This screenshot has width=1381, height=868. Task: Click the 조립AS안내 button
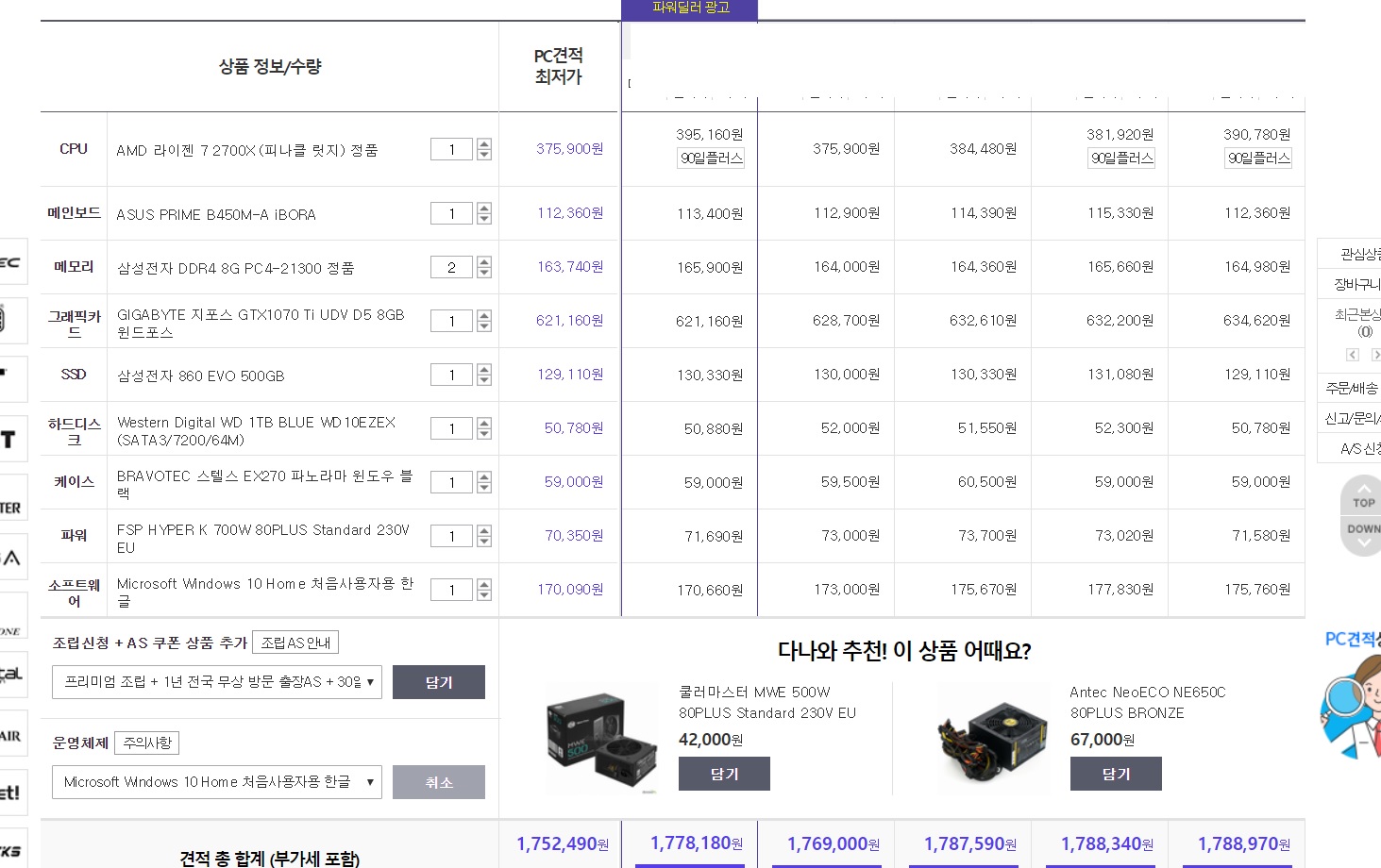pyautogui.click(x=295, y=643)
